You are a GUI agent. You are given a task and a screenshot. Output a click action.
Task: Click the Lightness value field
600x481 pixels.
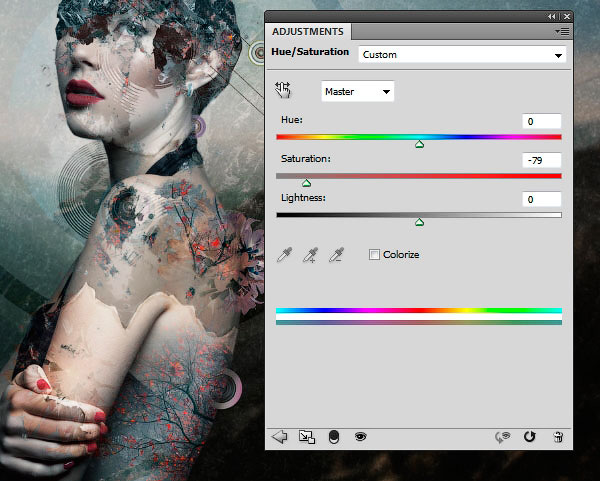click(541, 199)
